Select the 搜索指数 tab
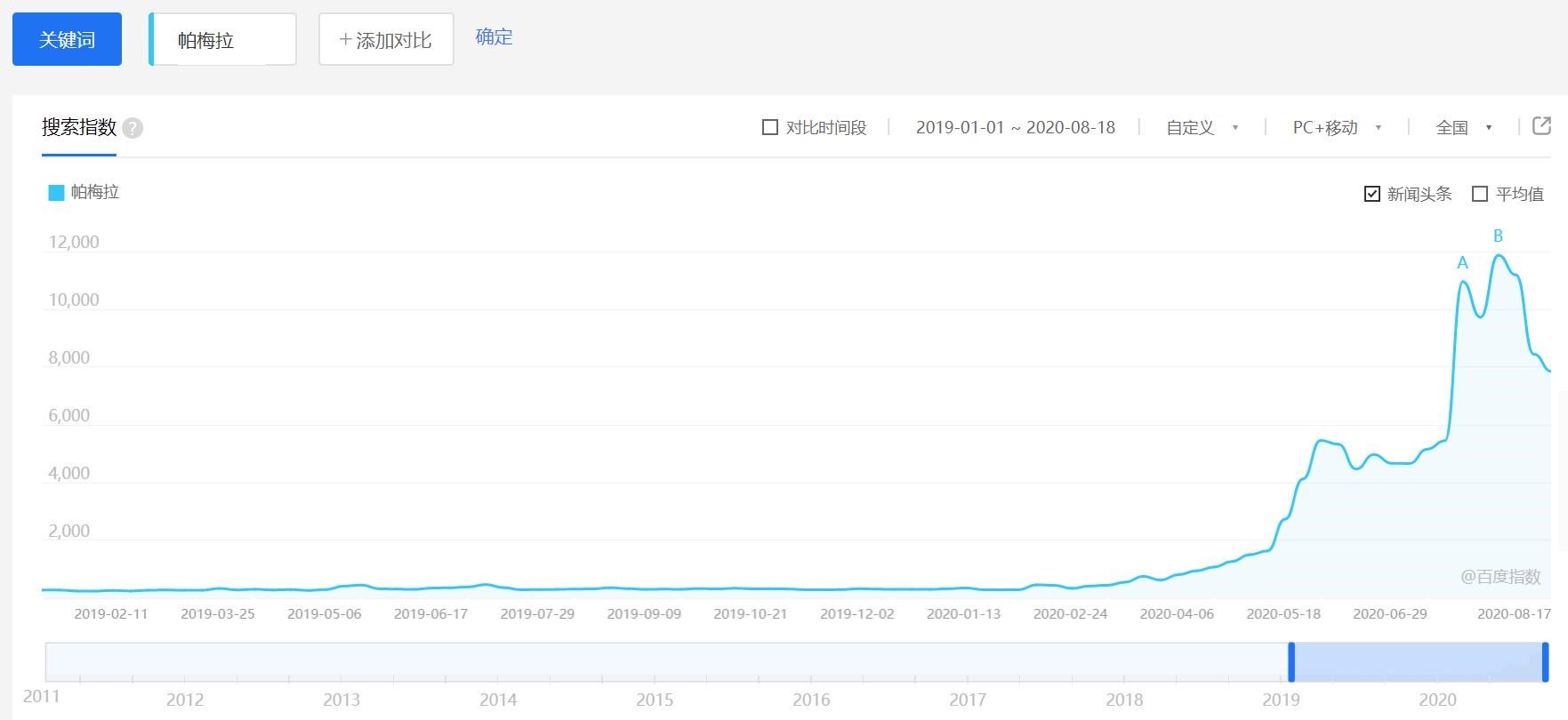Viewport: 1568px width, 720px height. coord(79,128)
